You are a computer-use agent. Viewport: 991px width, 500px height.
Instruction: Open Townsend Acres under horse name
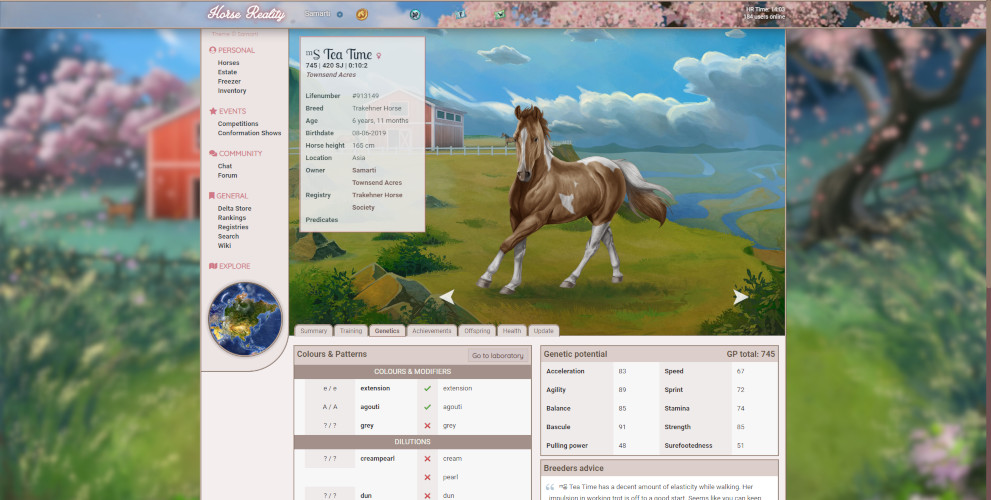tap(331, 75)
